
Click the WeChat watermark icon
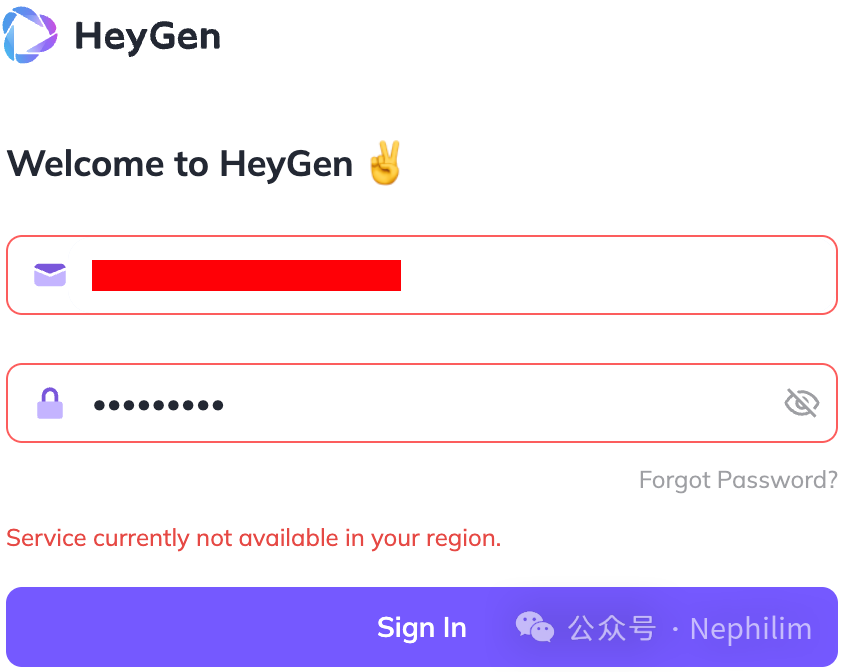coord(534,628)
